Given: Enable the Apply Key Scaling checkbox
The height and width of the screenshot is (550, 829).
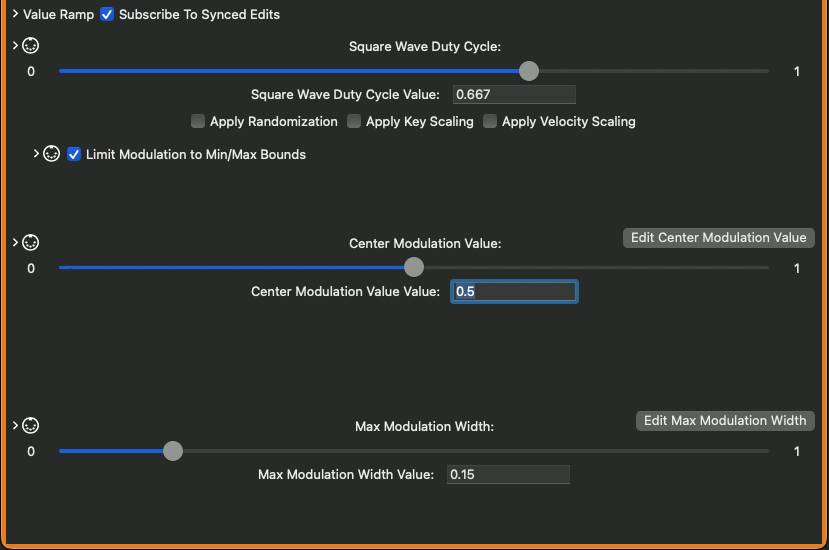Looking at the screenshot, I should click(354, 122).
